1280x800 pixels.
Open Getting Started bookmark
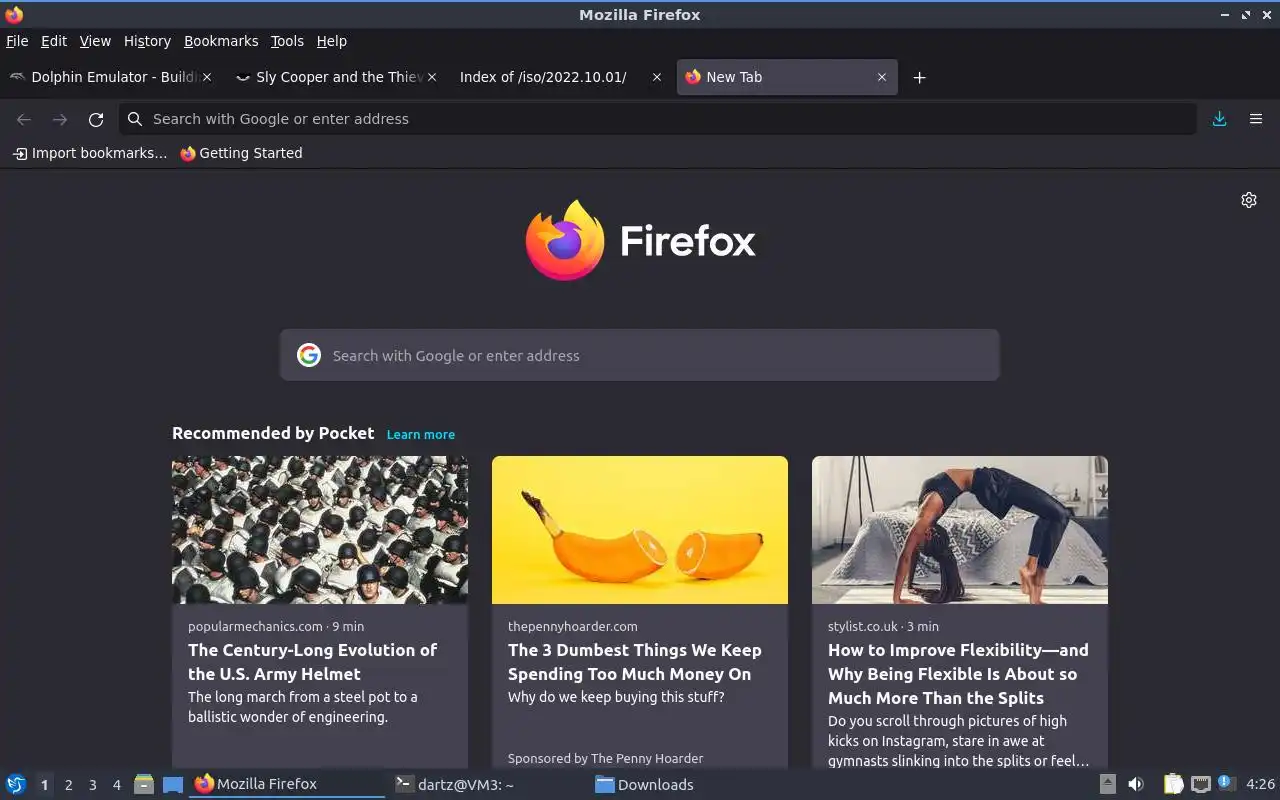pyautogui.click(x=241, y=153)
